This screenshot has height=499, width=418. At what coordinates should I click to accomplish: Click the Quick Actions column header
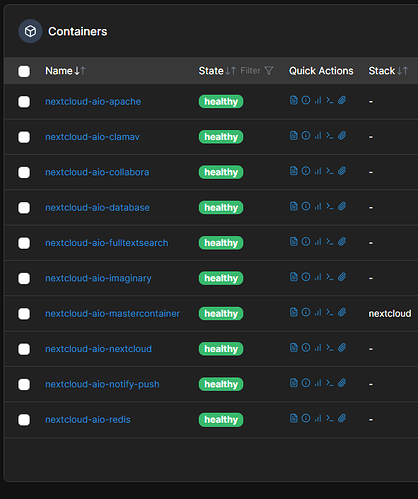click(321, 71)
